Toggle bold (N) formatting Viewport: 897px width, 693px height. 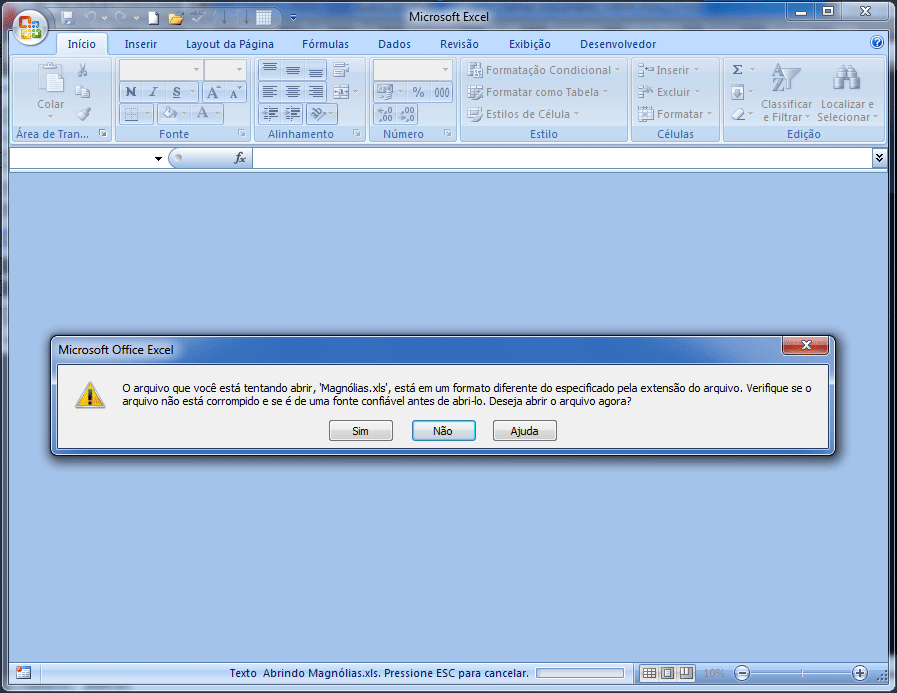coord(130,92)
